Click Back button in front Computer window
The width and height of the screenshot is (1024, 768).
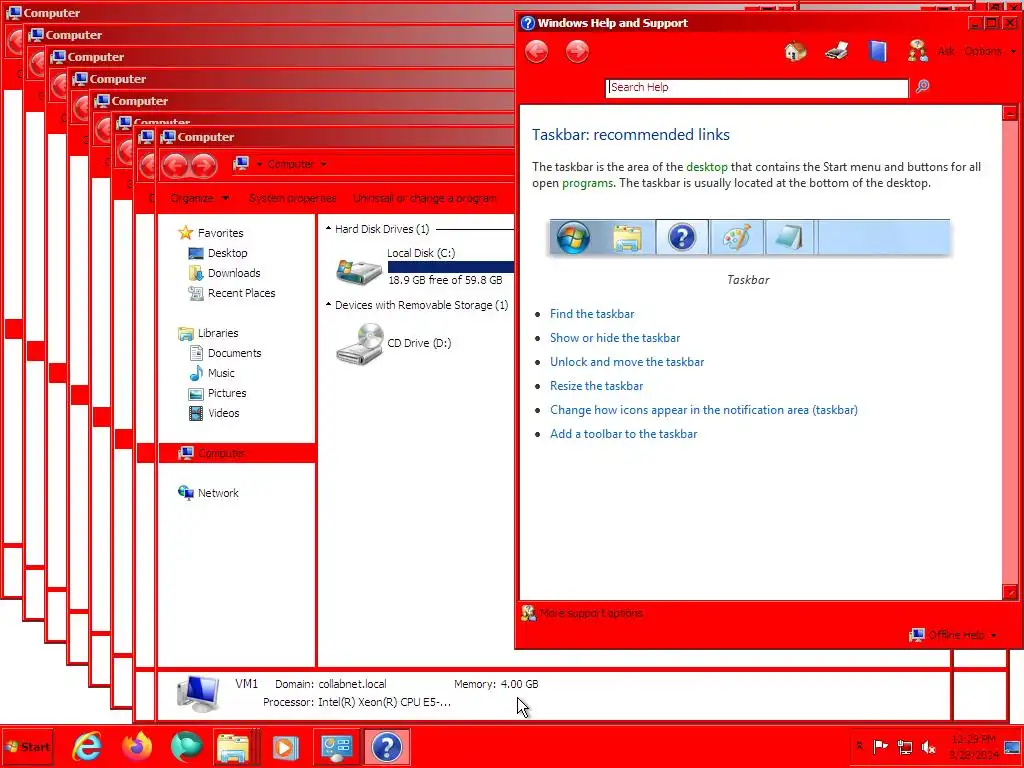click(175, 165)
